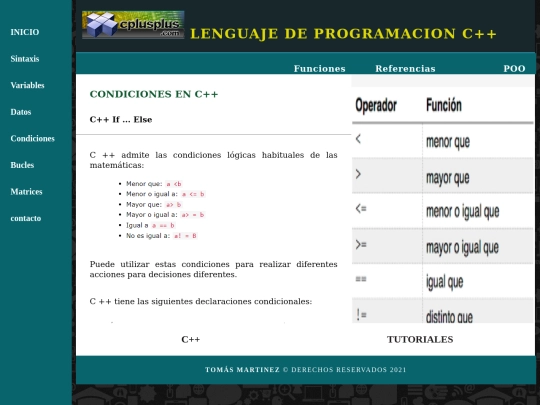
Task: Click the CONDICIONES EN C++ heading
Action: click(154, 94)
